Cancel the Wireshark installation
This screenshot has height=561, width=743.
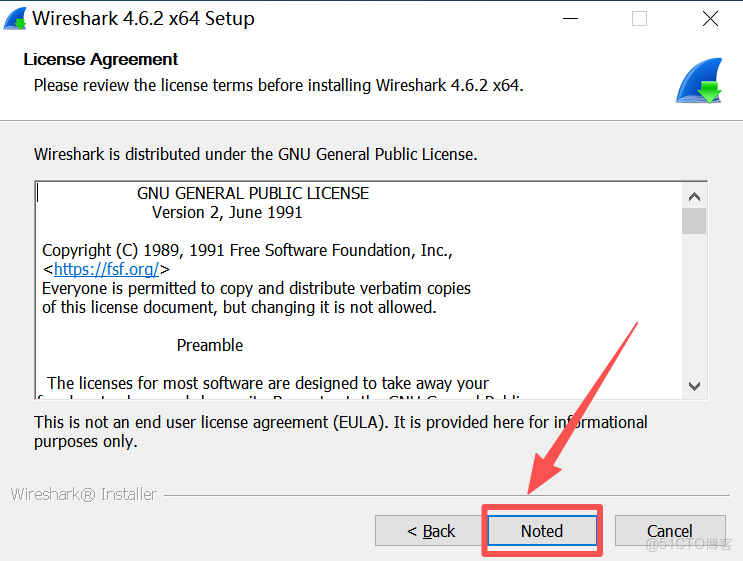click(669, 531)
